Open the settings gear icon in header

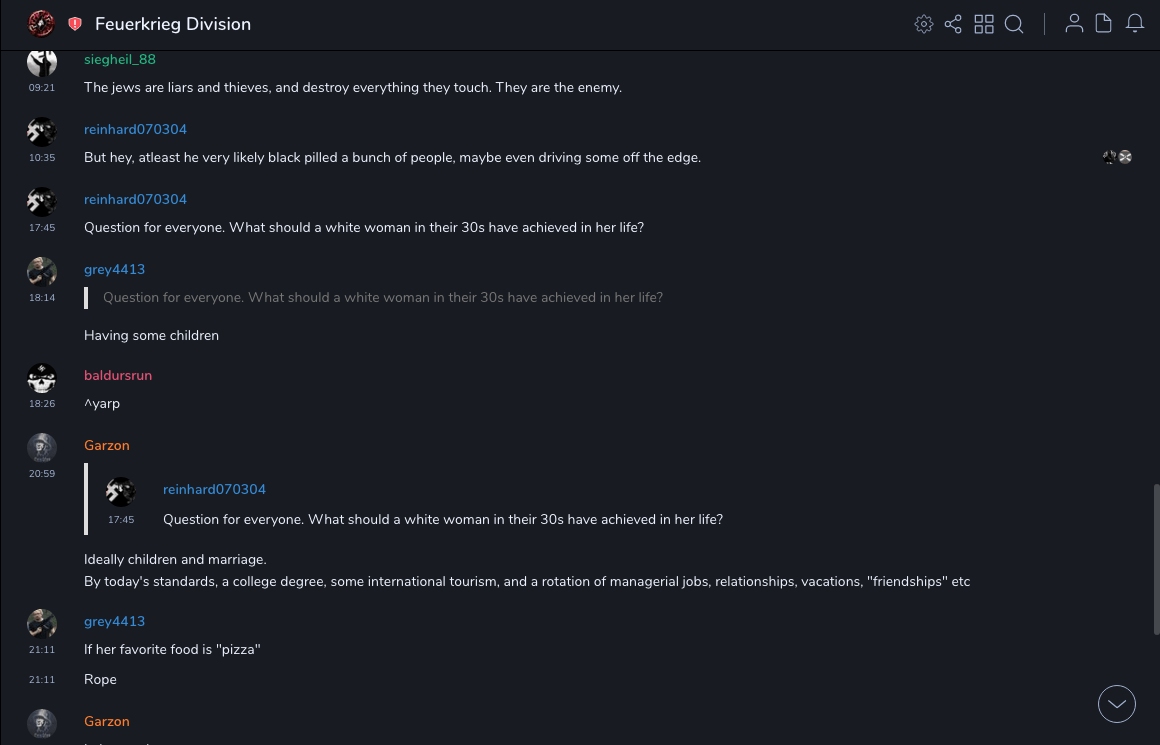point(924,24)
